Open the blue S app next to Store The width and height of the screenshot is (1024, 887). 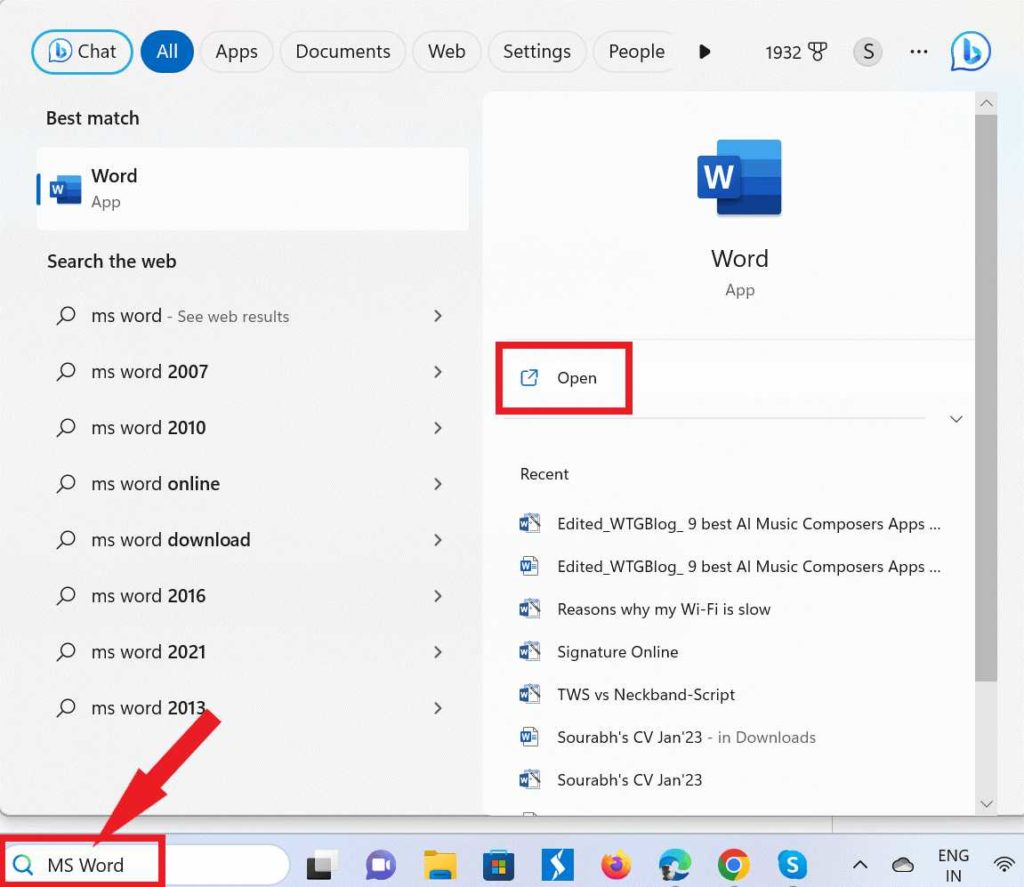click(558, 865)
